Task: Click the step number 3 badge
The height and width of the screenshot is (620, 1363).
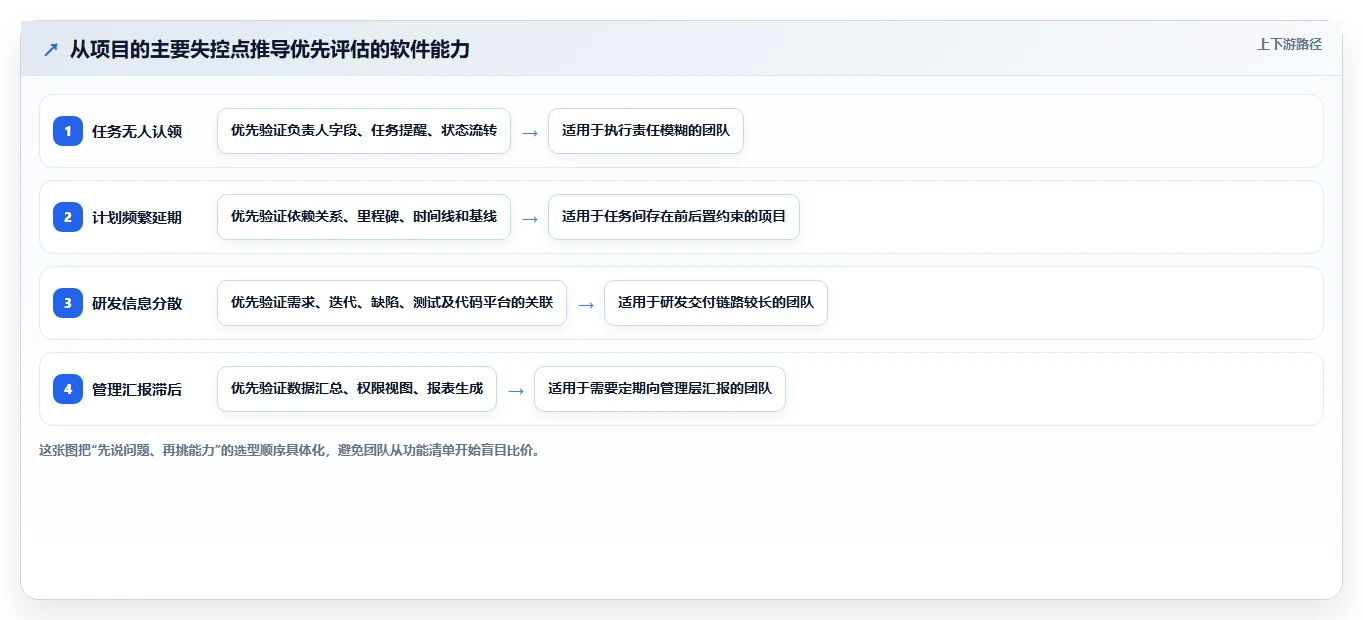Action: 68,303
